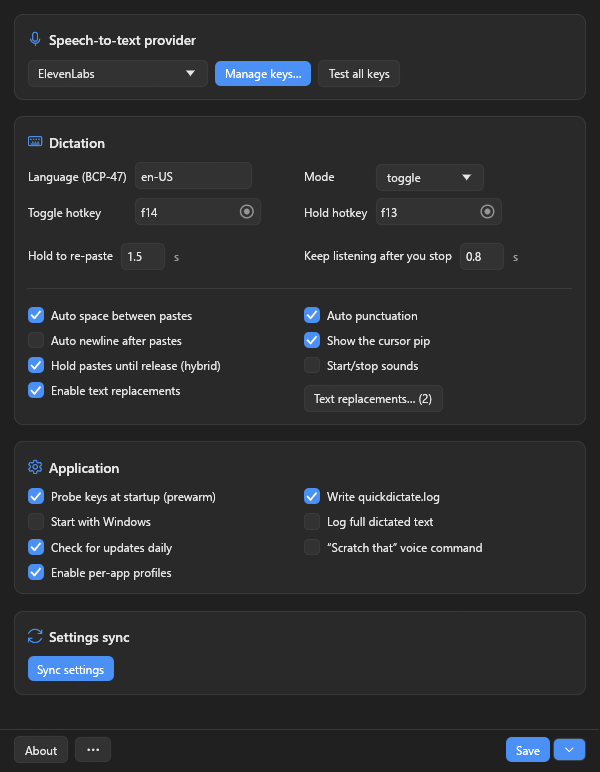The height and width of the screenshot is (772, 600).
Task: Click the gear icon beside Application heading
Action: [x=35, y=467]
